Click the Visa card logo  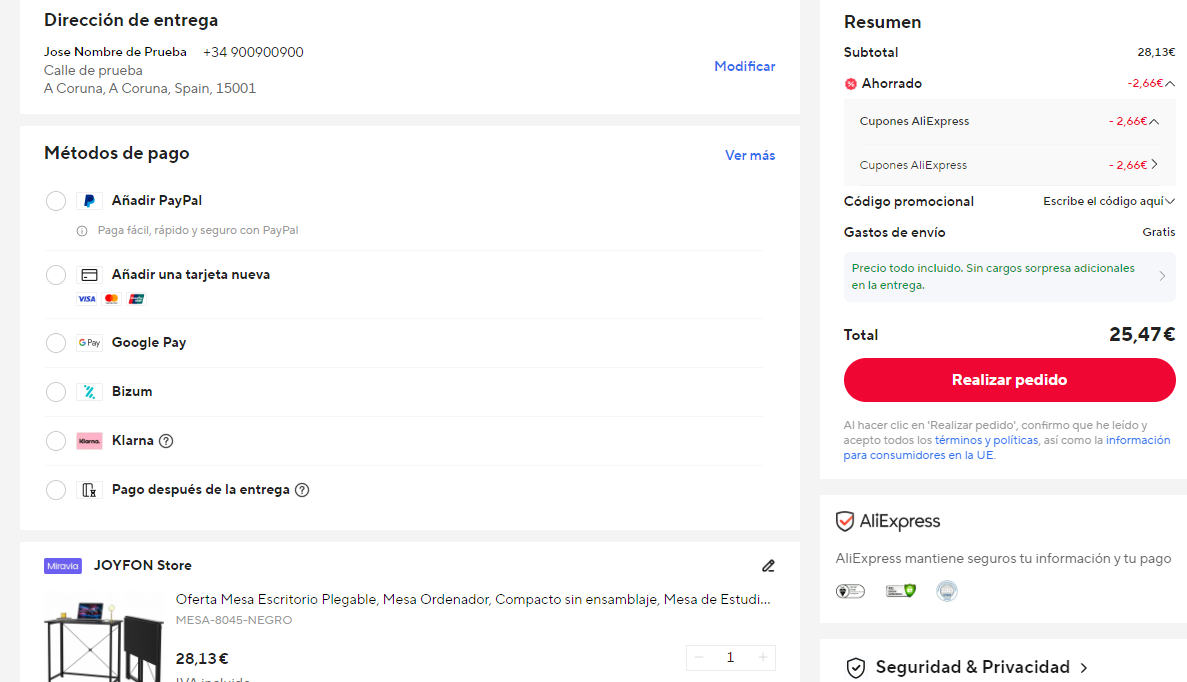pos(87,299)
